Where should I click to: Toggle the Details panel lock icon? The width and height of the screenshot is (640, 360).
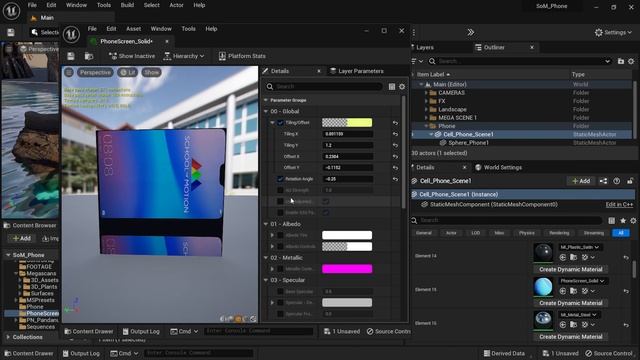(x=630, y=181)
